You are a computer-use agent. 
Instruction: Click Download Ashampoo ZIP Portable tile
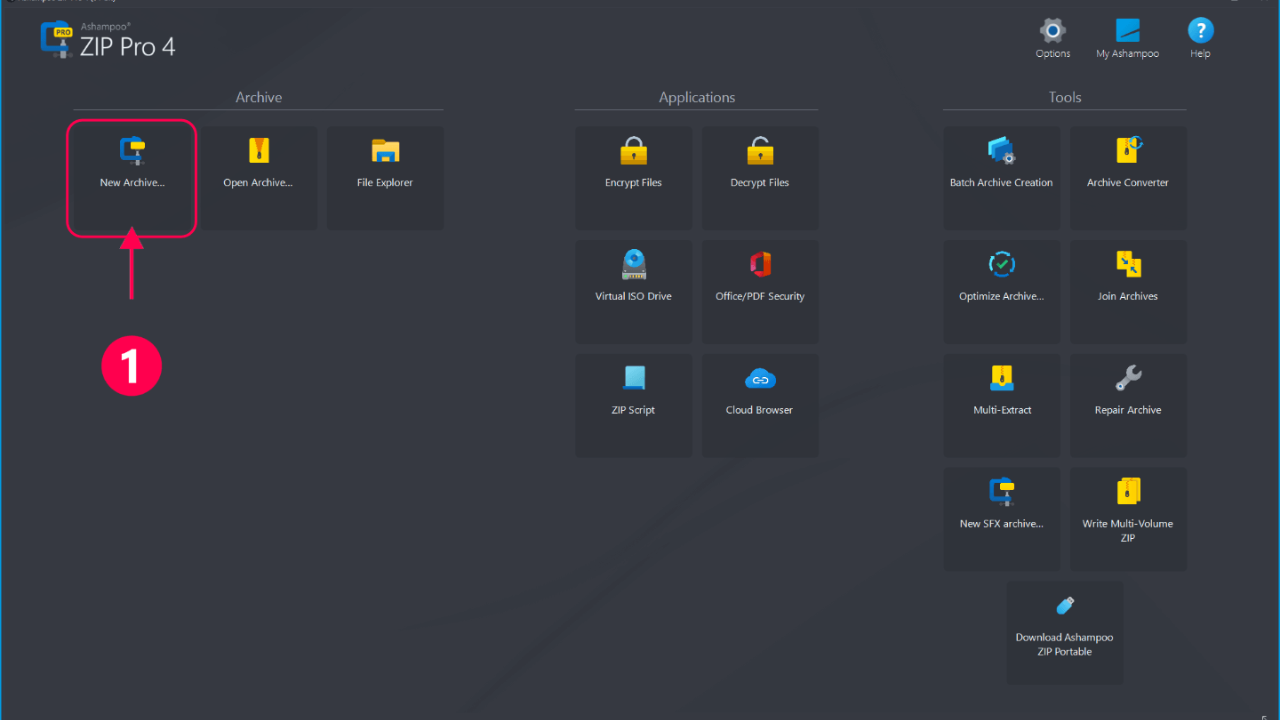[x=1065, y=633]
